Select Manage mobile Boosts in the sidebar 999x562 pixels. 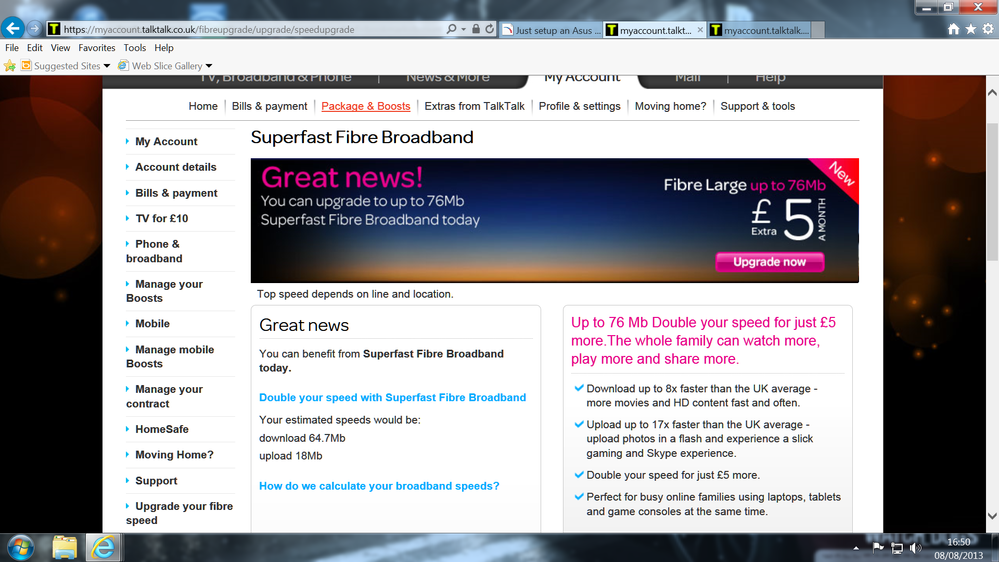[170, 357]
